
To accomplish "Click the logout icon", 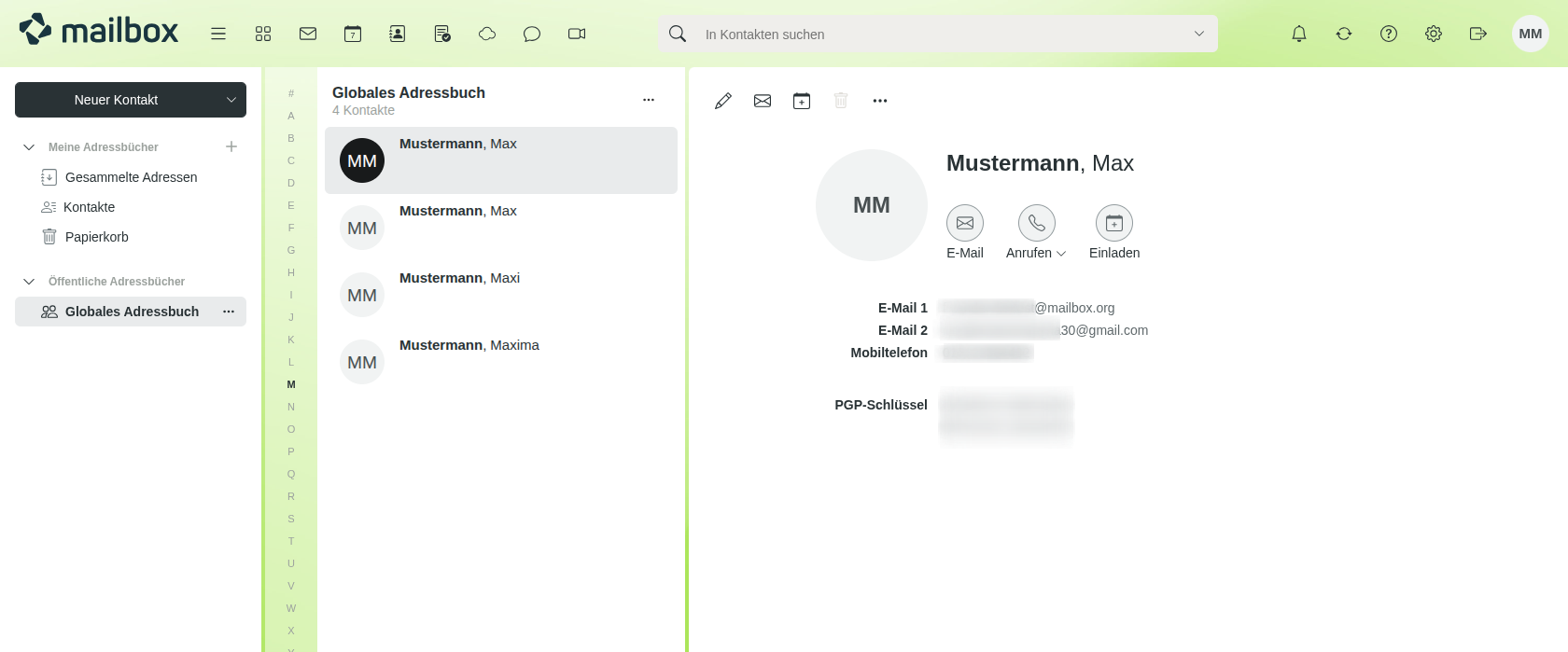I will (x=1478, y=34).
